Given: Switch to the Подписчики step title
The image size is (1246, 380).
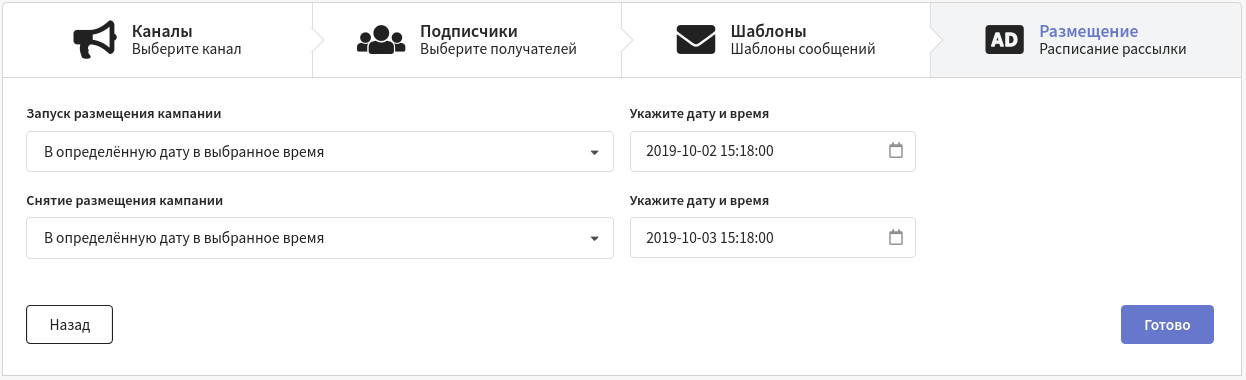Looking at the screenshot, I should (469, 31).
